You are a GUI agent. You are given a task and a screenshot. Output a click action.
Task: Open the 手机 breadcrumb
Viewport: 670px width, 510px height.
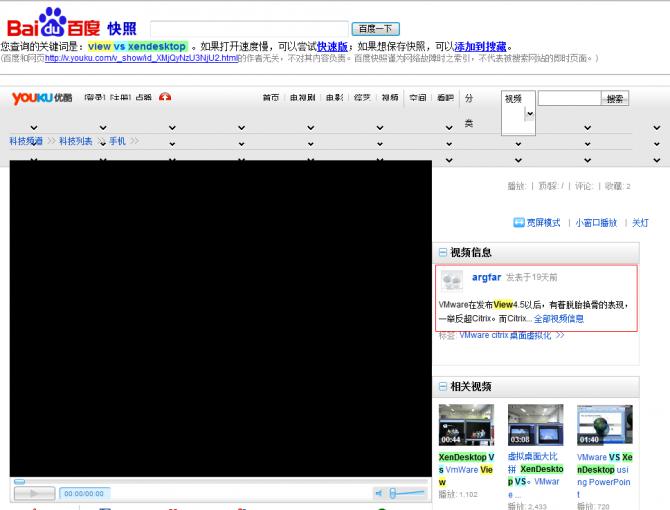click(x=118, y=141)
